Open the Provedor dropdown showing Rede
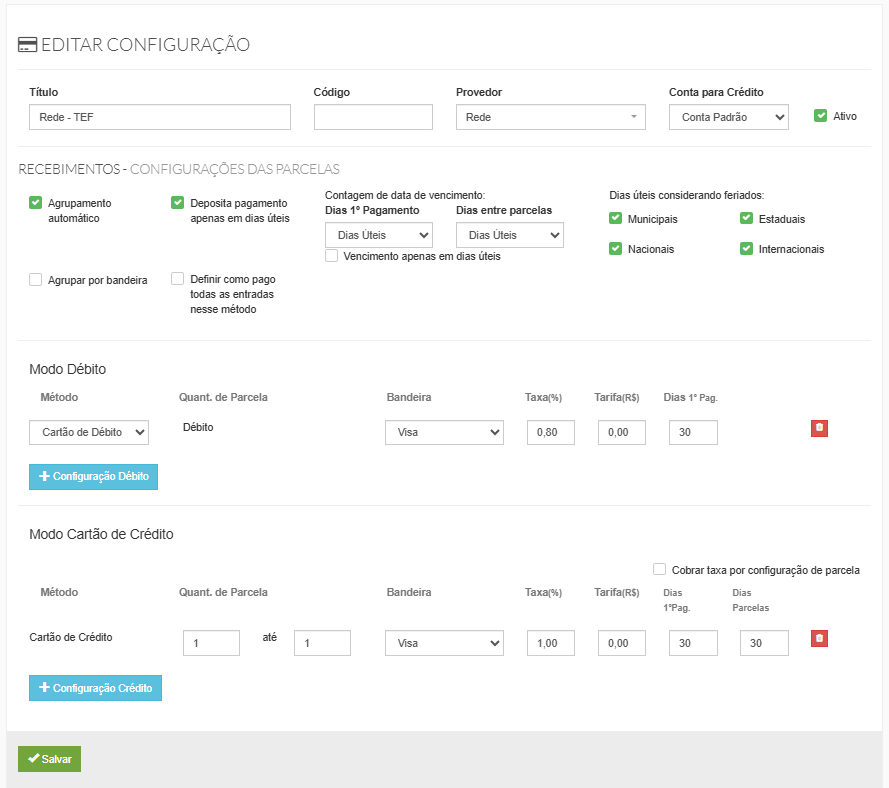Screen dimensions: 889x788 click(x=550, y=117)
